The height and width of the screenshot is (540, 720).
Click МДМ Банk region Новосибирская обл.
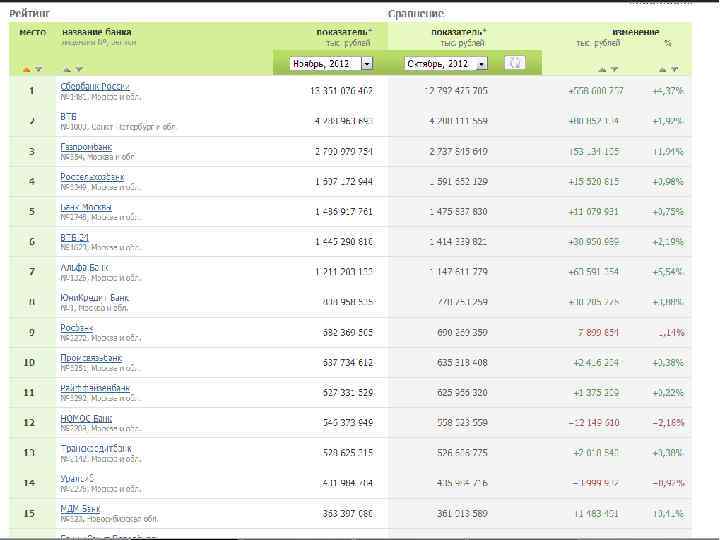click(122, 519)
